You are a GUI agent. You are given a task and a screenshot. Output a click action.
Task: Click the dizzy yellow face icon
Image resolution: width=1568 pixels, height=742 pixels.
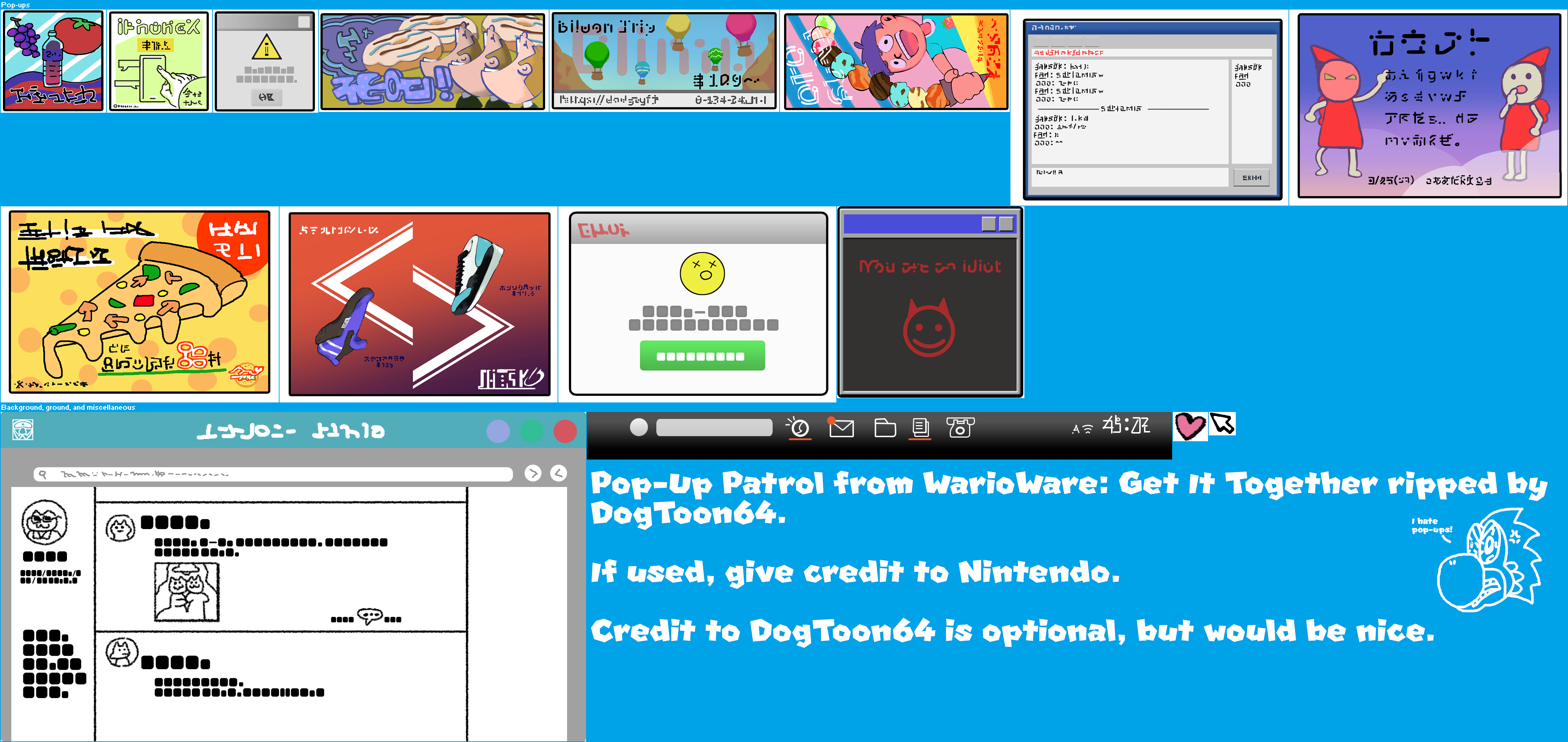coord(702,273)
